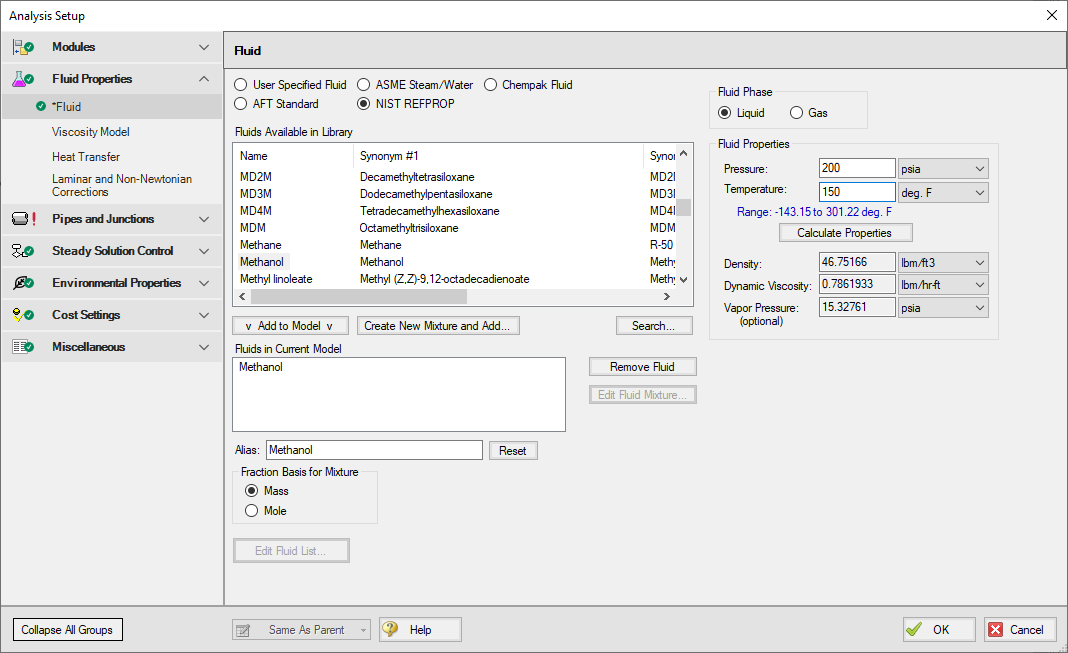Screen dimensions: 1068x653
Task: Open the pressure units dropdown
Action: (x=943, y=168)
